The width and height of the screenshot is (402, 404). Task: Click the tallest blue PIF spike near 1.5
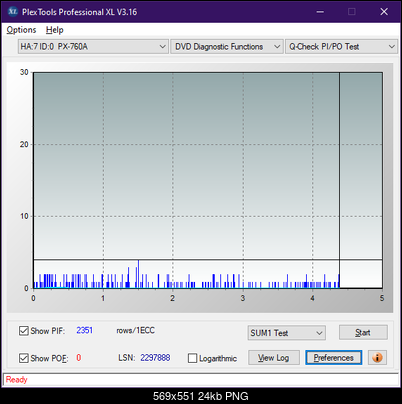click(x=138, y=274)
